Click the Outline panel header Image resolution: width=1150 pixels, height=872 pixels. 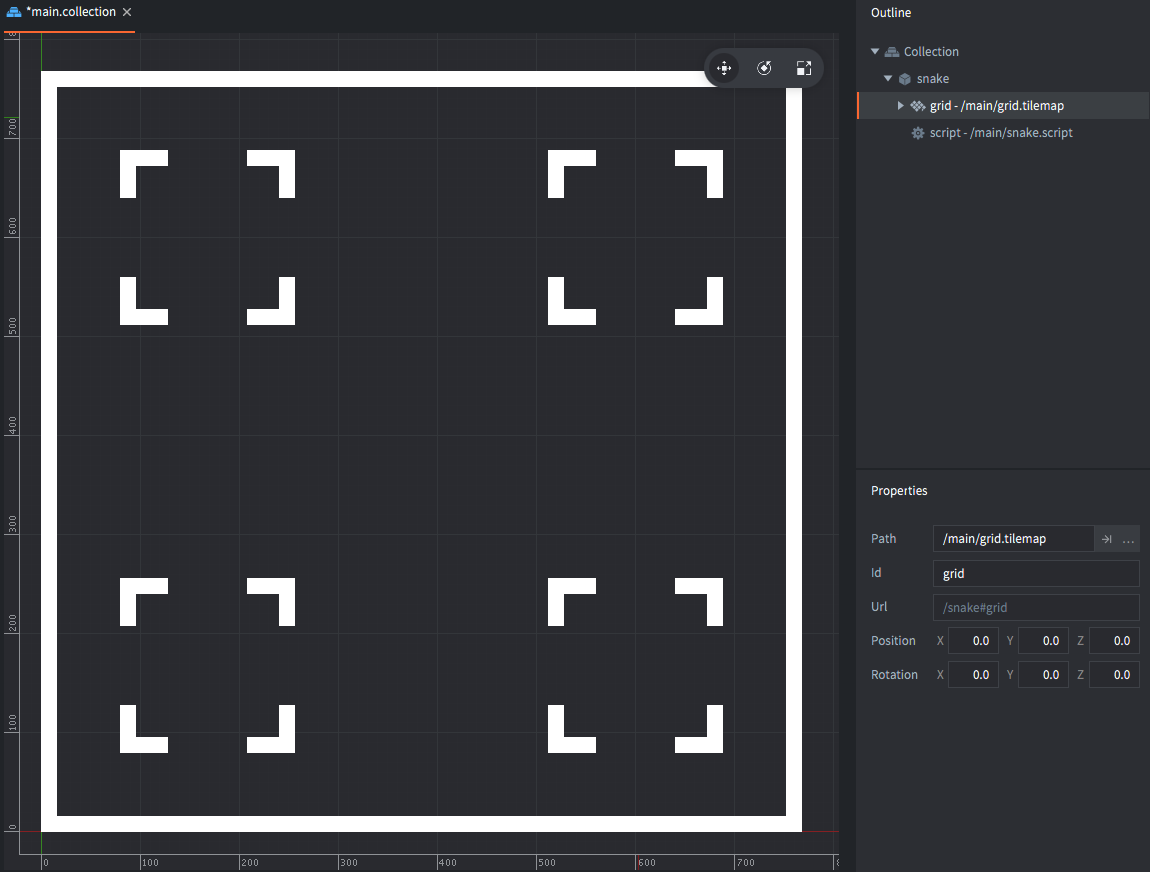[x=890, y=12]
